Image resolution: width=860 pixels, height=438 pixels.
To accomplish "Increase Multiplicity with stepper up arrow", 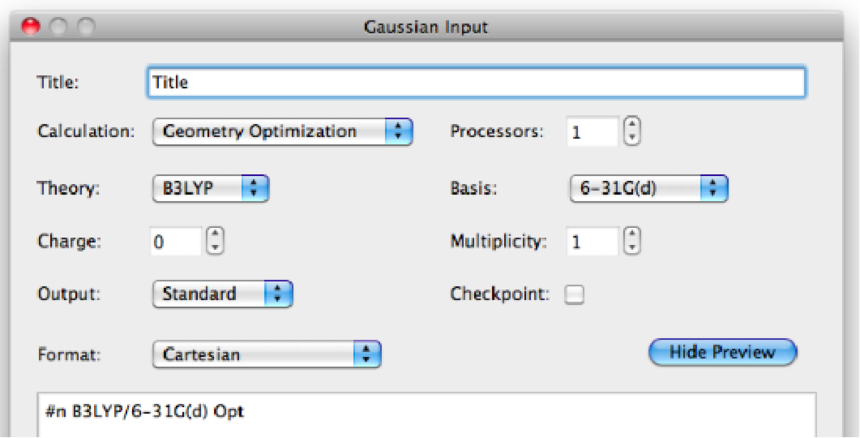I will [631, 234].
